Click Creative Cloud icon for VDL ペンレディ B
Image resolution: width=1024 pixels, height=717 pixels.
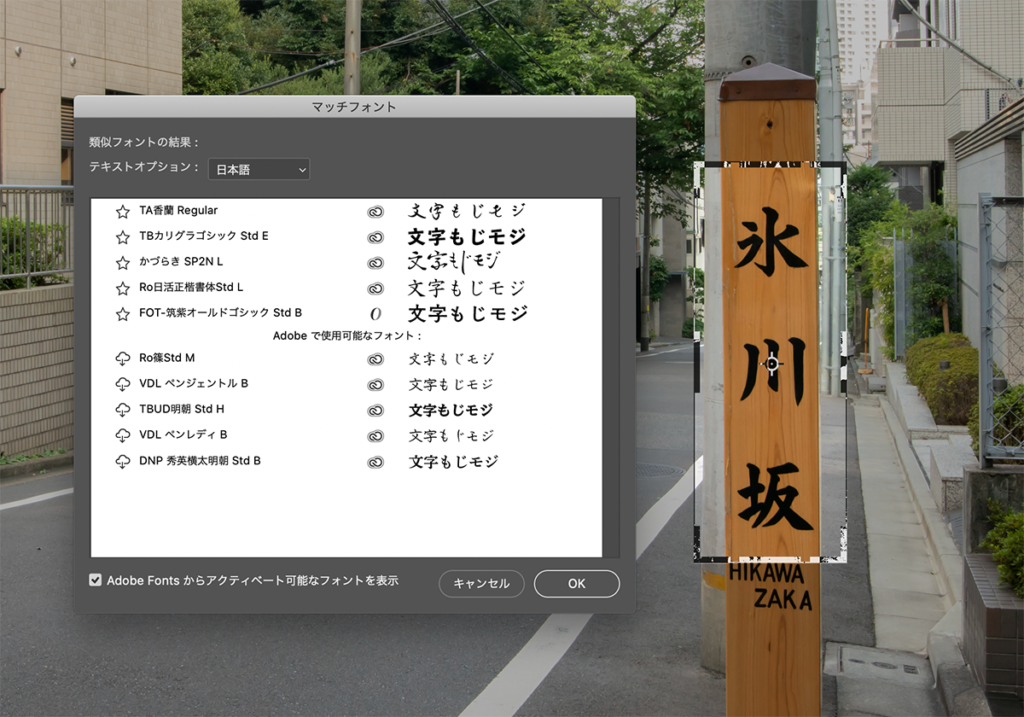[376, 436]
